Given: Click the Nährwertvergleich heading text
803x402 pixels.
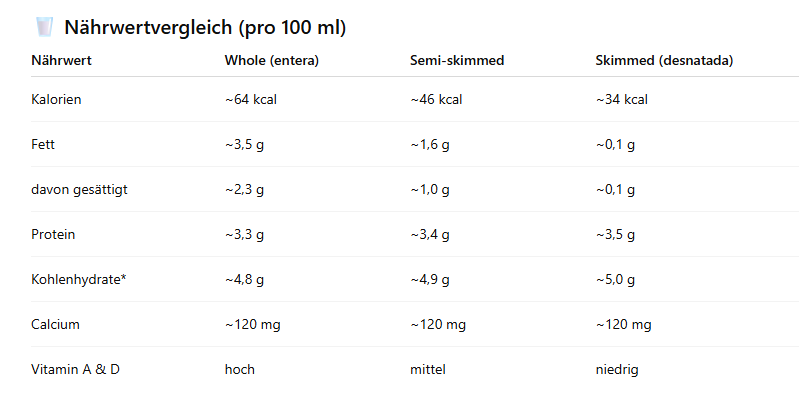Looking at the screenshot, I should tap(205, 27).
